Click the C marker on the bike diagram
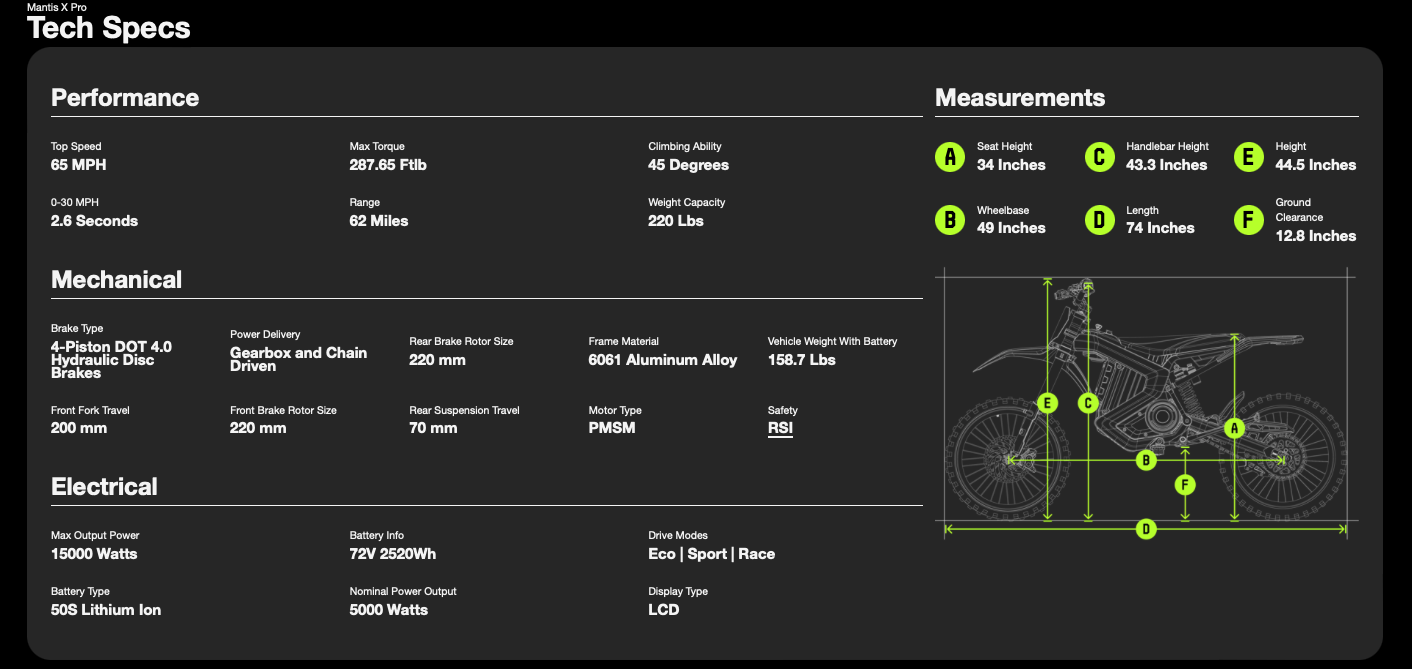This screenshot has width=1412, height=669. [1089, 403]
